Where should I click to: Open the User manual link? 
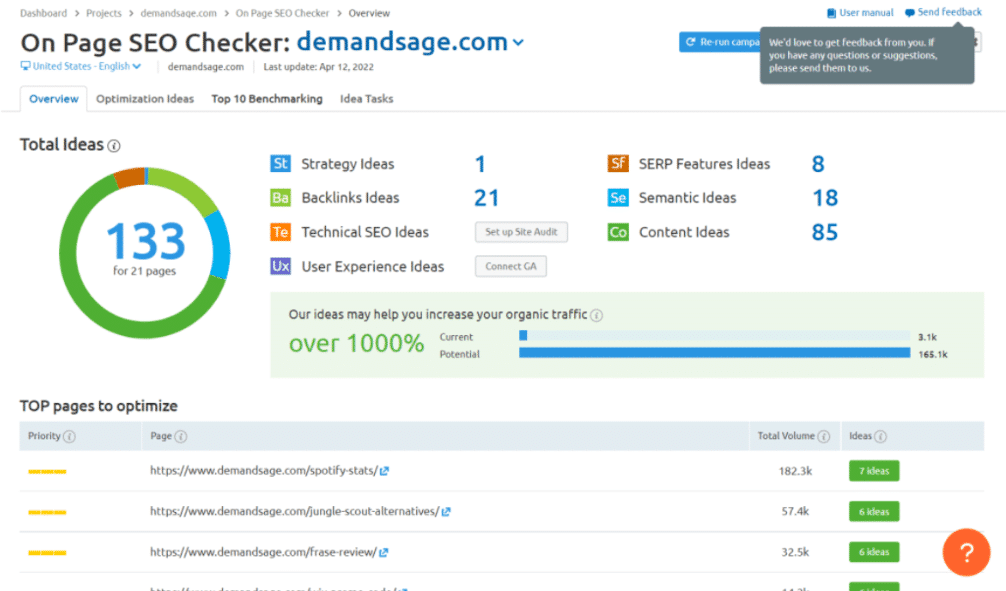[866, 13]
